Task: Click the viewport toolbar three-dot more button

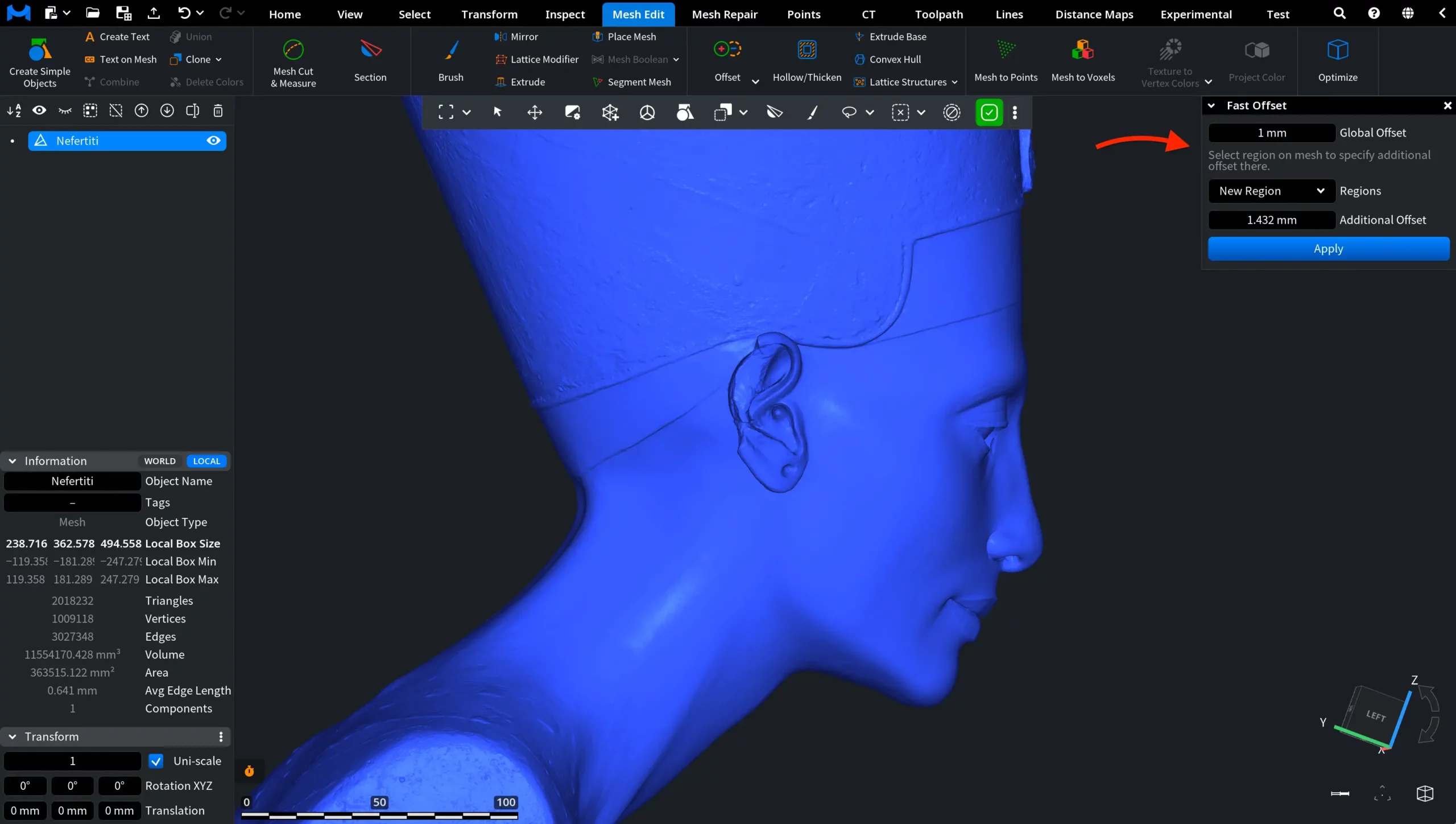Action: 1015,112
